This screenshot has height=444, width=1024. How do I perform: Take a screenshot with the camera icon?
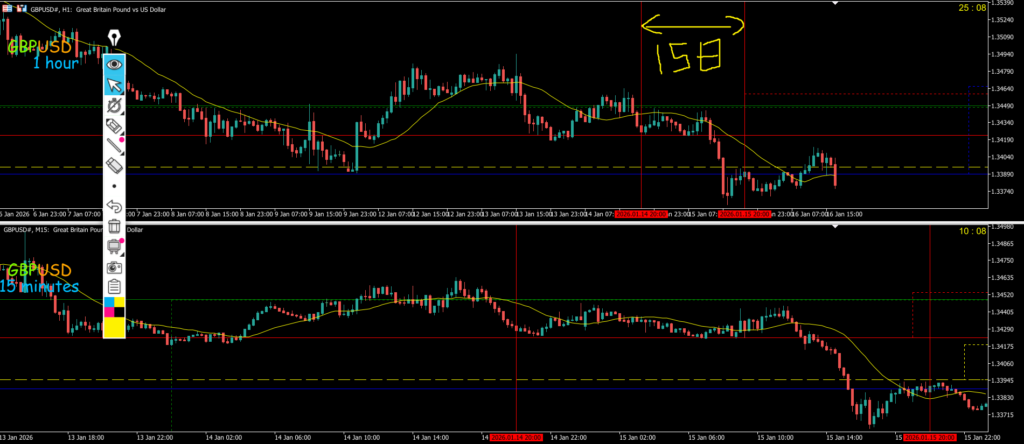pyautogui.click(x=114, y=267)
